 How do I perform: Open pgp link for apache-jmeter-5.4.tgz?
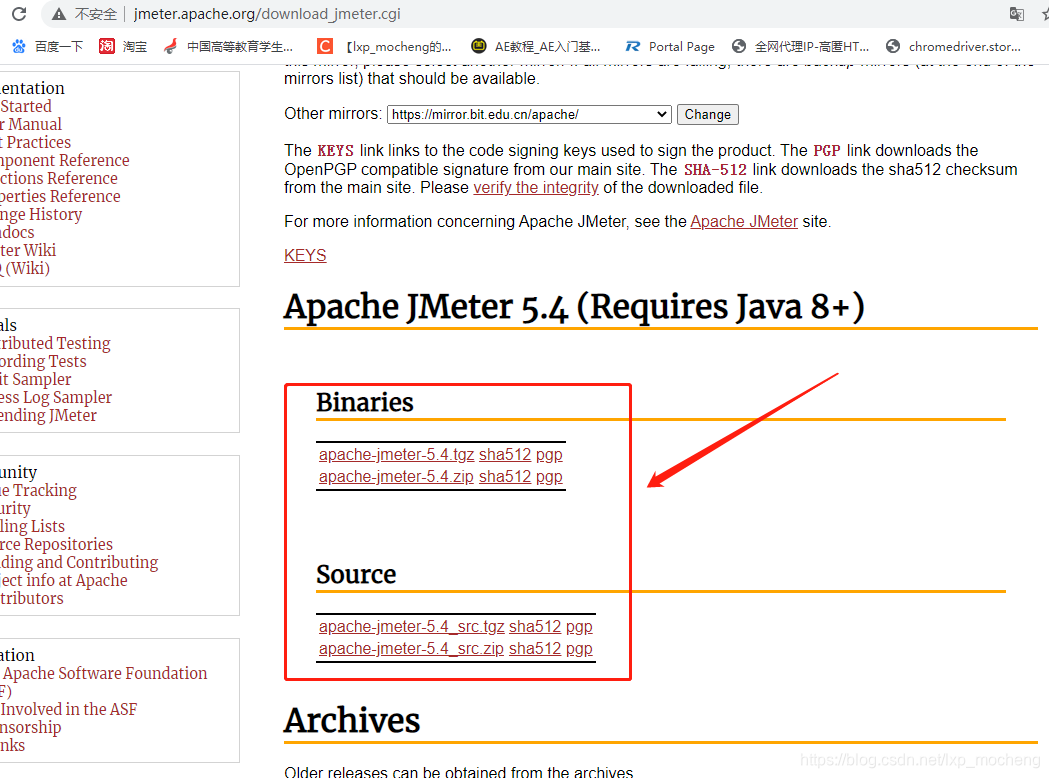click(549, 455)
